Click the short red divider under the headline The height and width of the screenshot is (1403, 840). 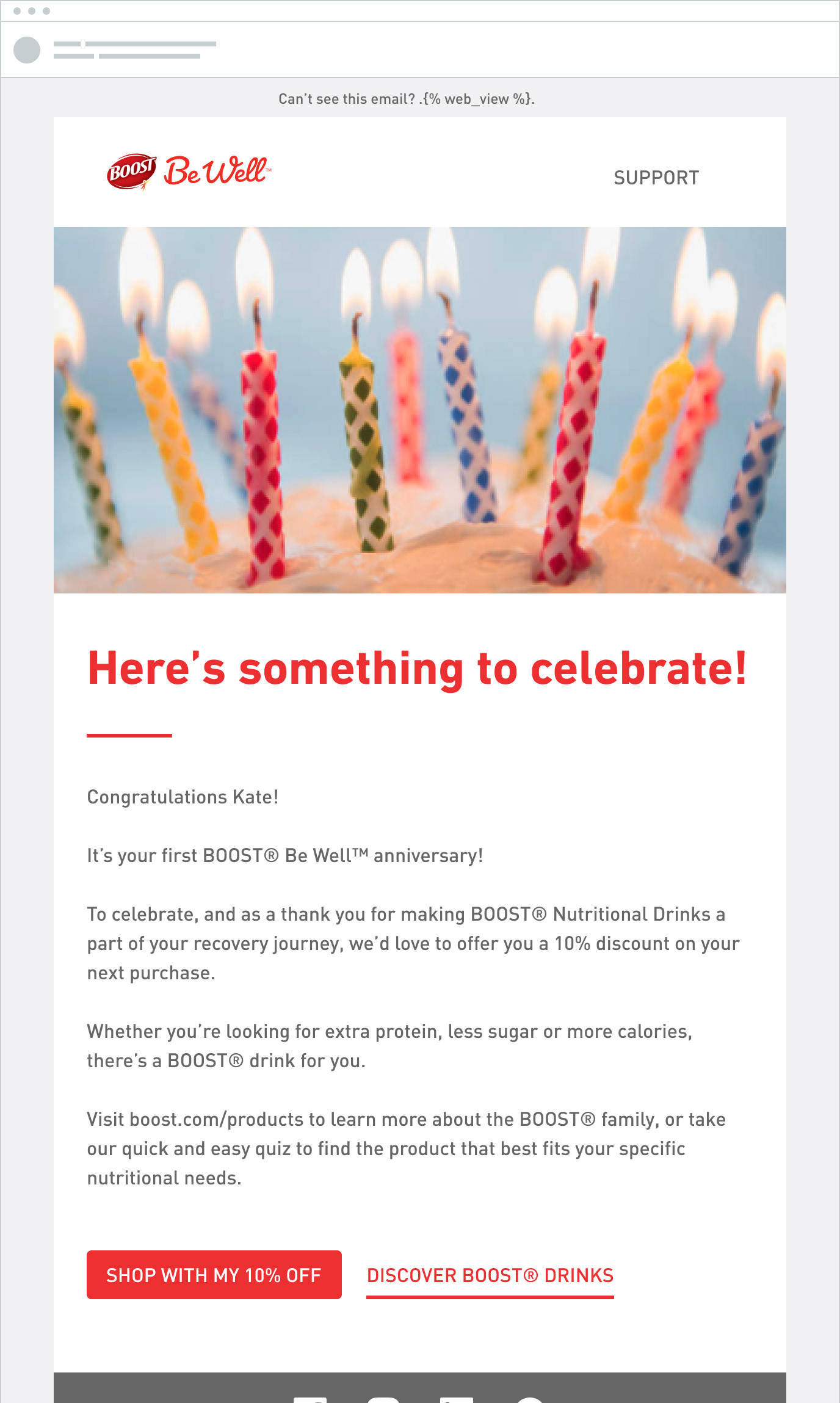(x=129, y=736)
